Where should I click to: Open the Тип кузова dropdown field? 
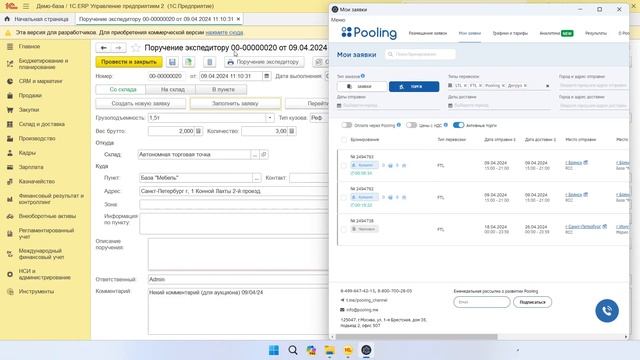[319, 118]
